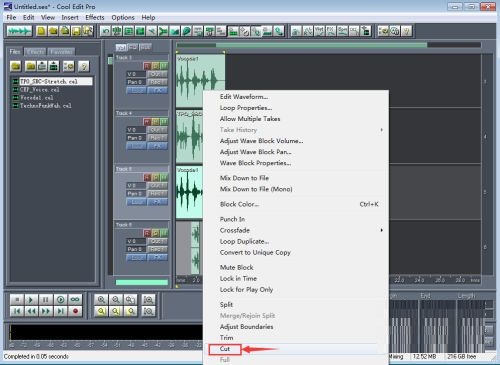Choose Split from context menu
This screenshot has width=500, height=365.
click(x=226, y=304)
